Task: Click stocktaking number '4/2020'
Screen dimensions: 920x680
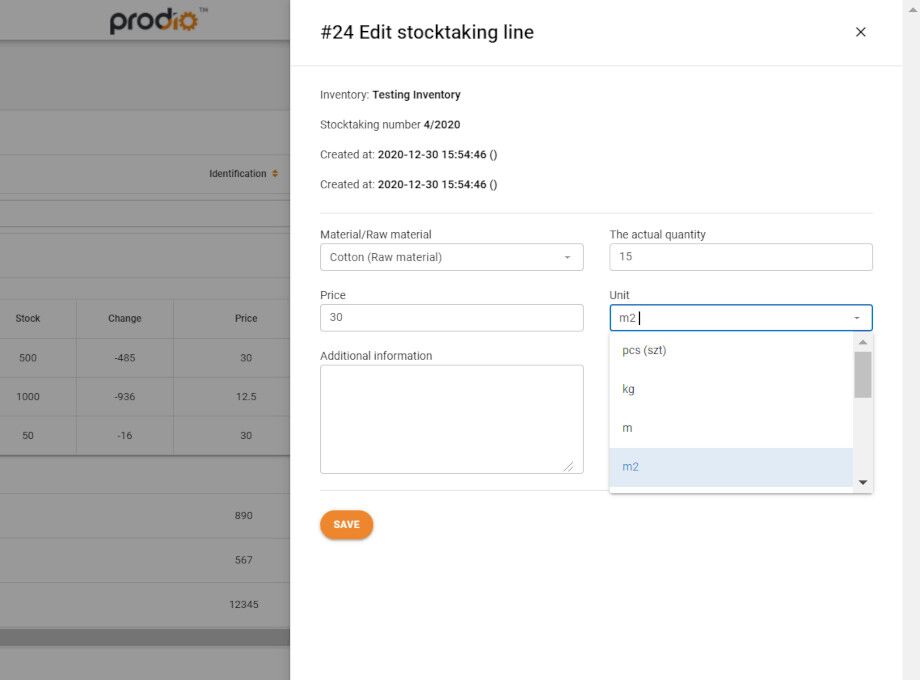Action: pos(442,124)
